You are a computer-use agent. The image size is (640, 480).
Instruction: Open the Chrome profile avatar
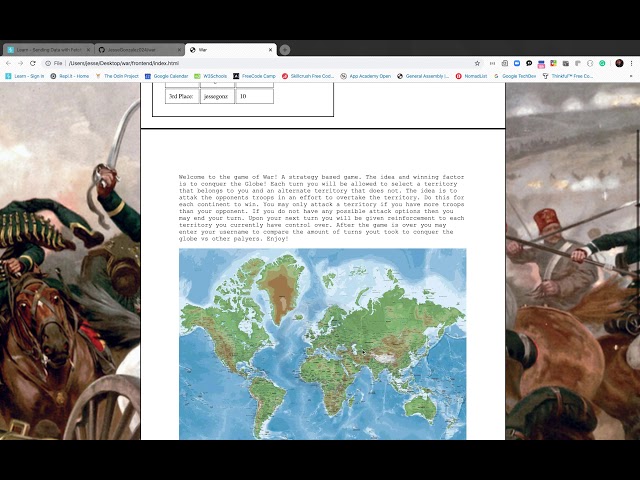tap(619, 63)
